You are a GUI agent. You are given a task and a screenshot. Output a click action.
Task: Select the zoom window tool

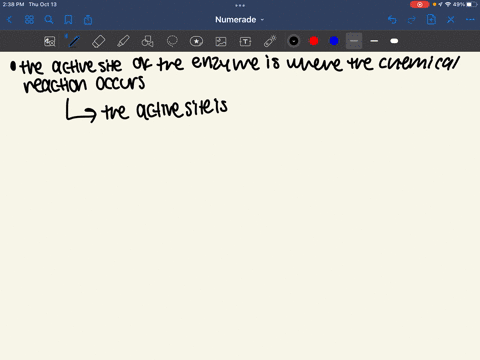pos(50,41)
